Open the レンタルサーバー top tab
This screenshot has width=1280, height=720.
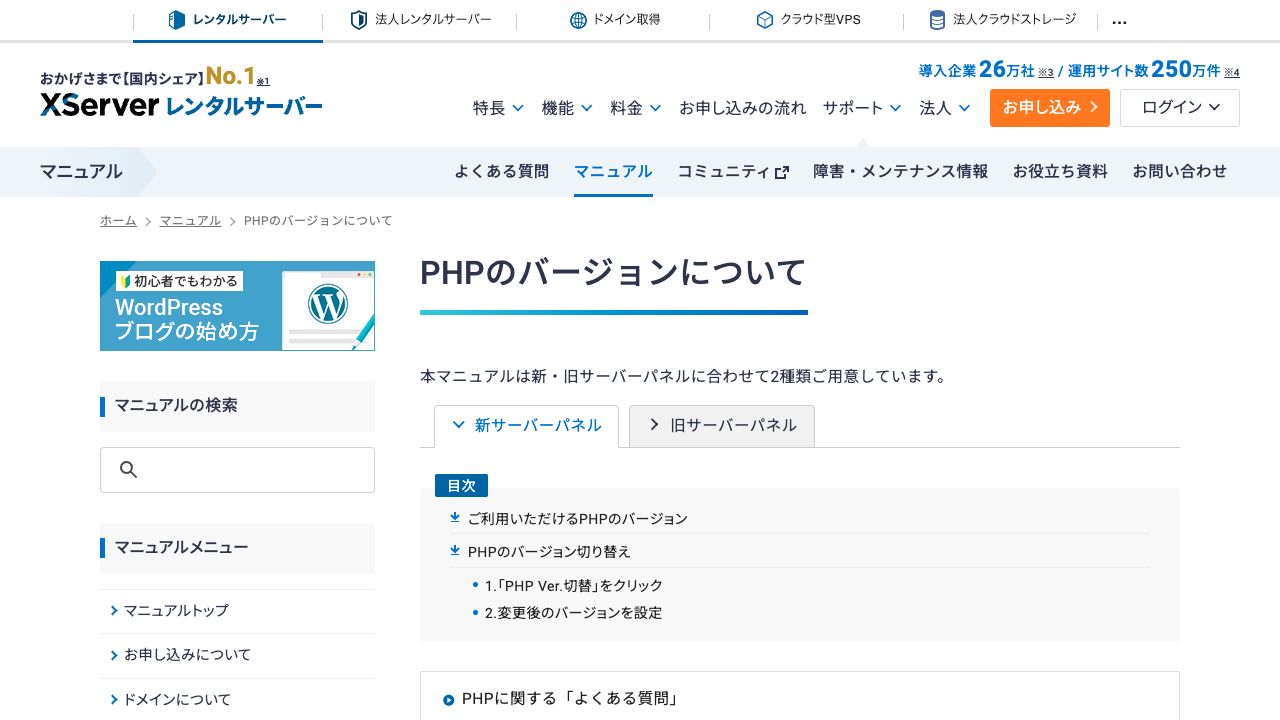(228, 20)
